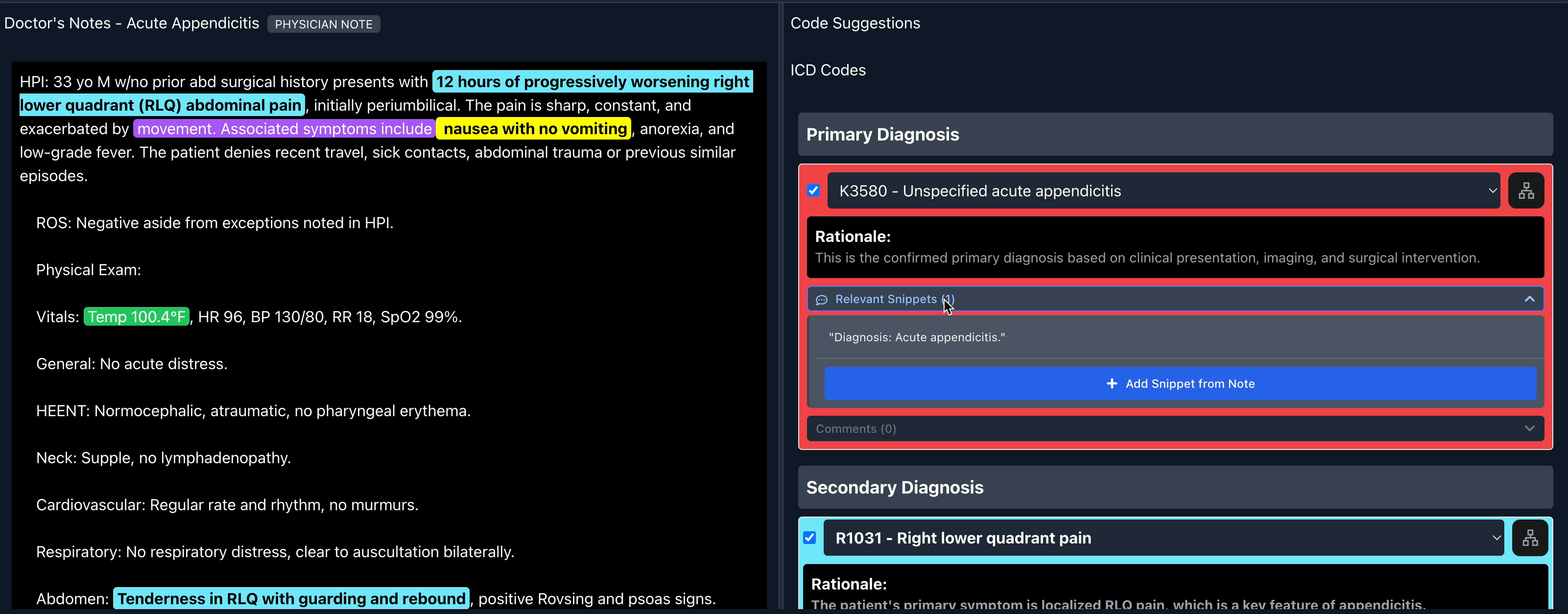
Task: Click the yellow nausea with no vomiting highlight
Action: [x=534, y=128]
